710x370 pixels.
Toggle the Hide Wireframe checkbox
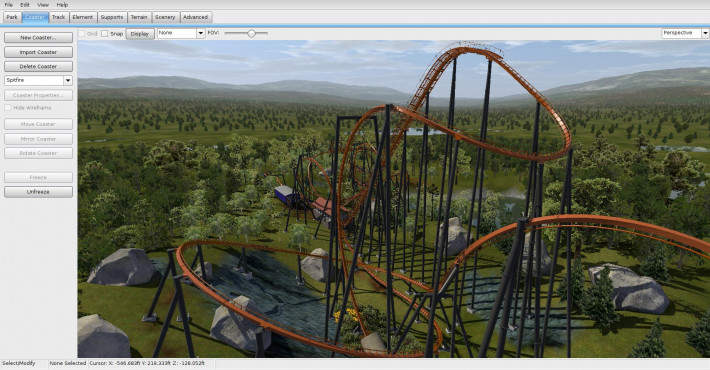8,108
